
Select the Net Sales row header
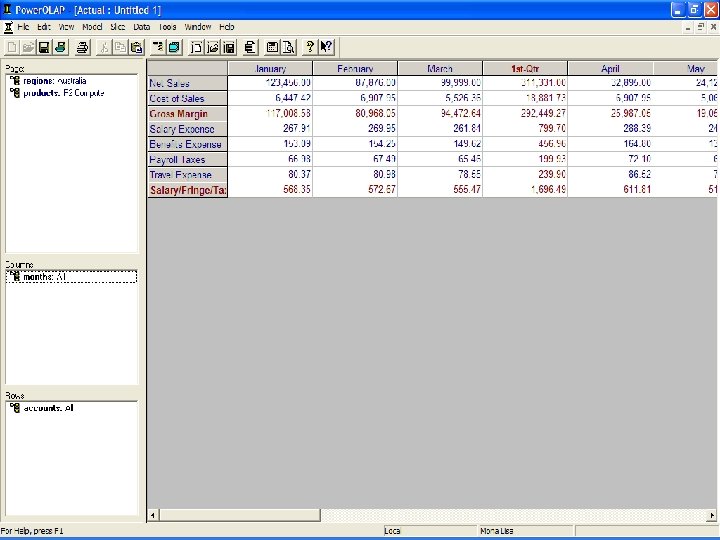(187, 83)
